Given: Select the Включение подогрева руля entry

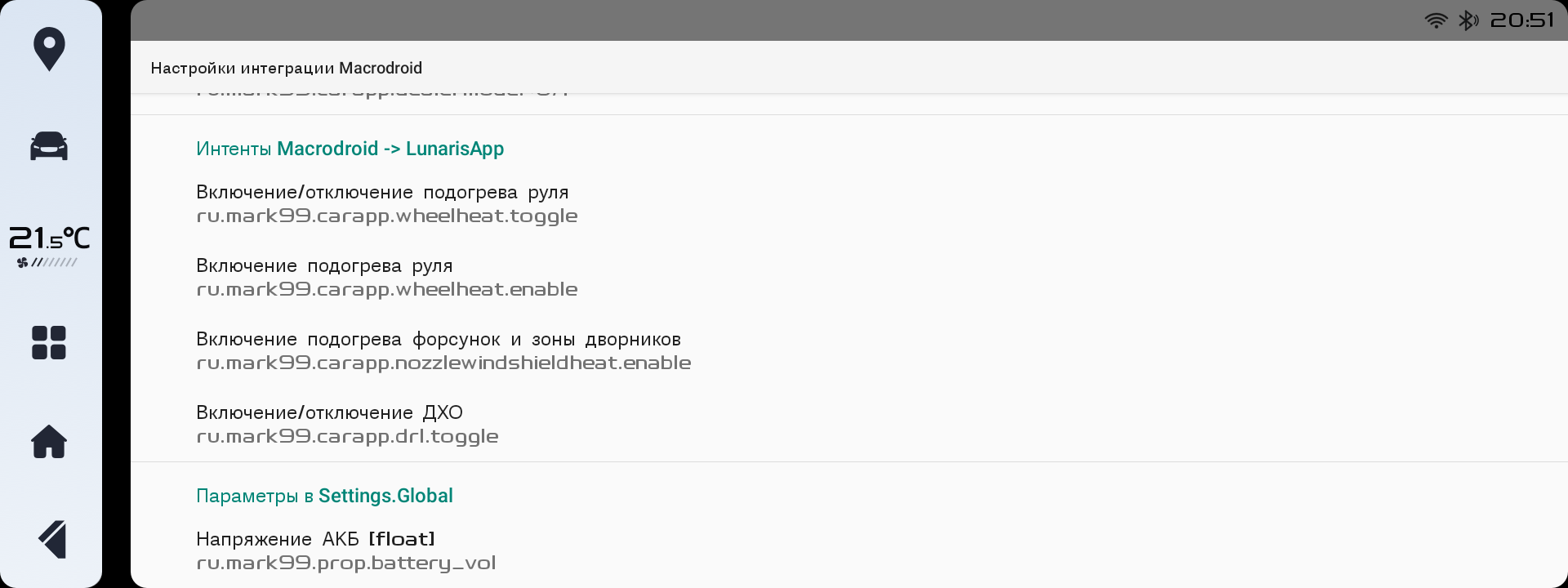Looking at the screenshot, I should point(849,278).
